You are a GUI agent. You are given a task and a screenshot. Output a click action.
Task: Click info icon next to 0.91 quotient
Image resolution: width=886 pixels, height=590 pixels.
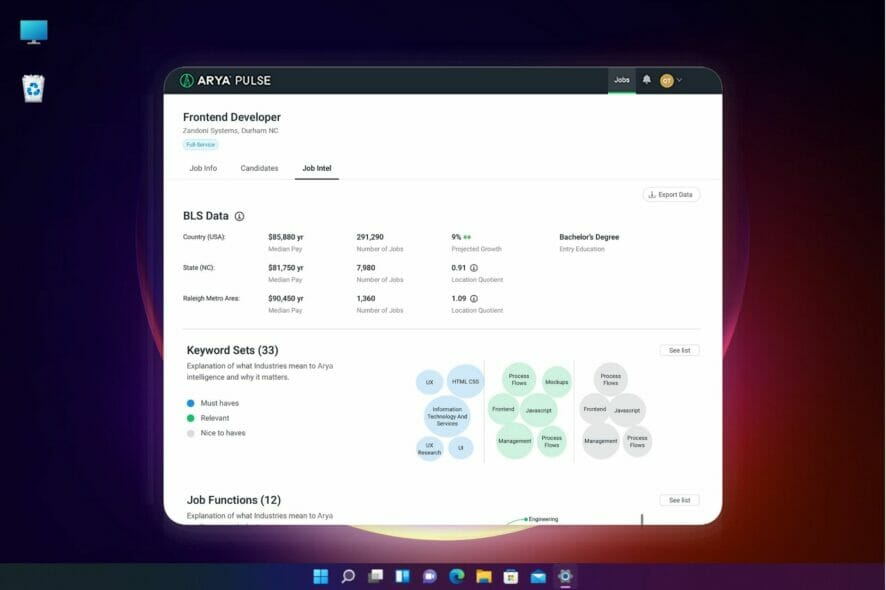click(474, 268)
